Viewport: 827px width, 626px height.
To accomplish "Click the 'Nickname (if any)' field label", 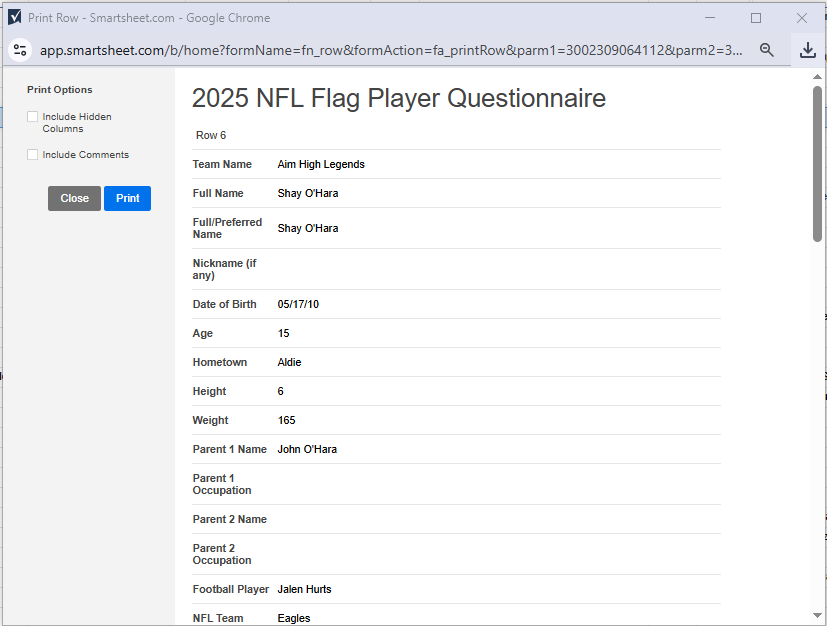I will pos(225,269).
